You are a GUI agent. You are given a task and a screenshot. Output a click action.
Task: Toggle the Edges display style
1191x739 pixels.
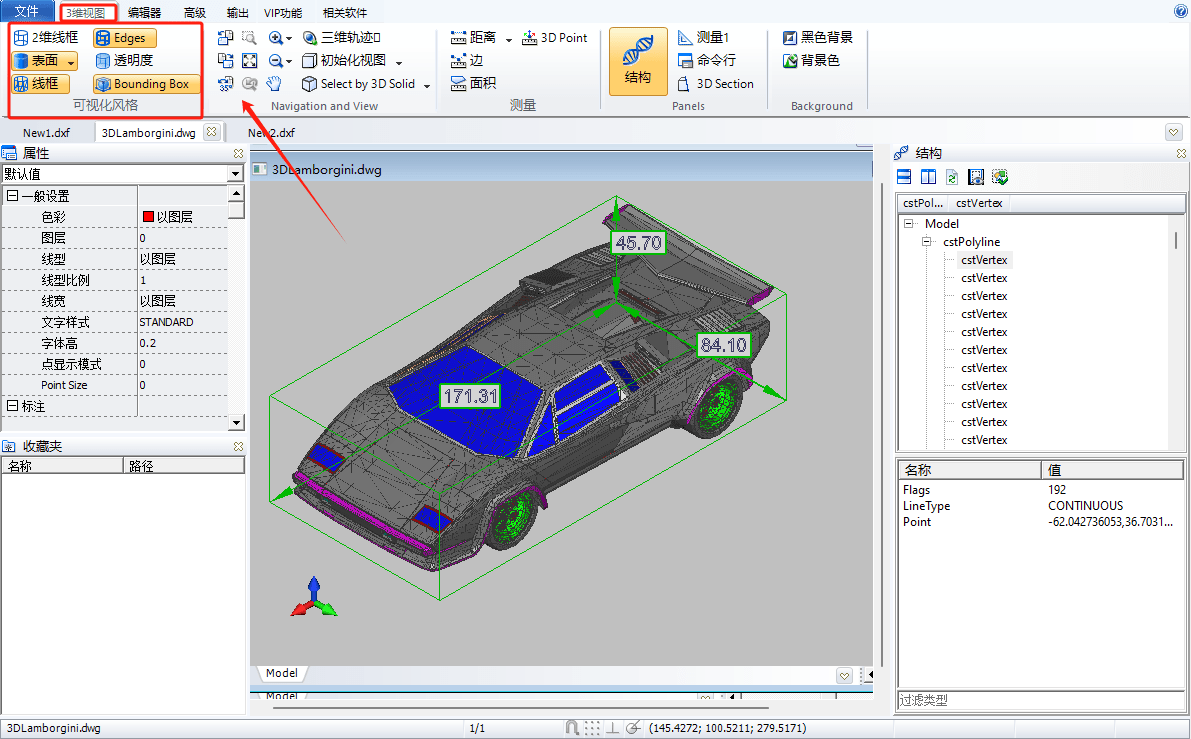tap(125, 38)
